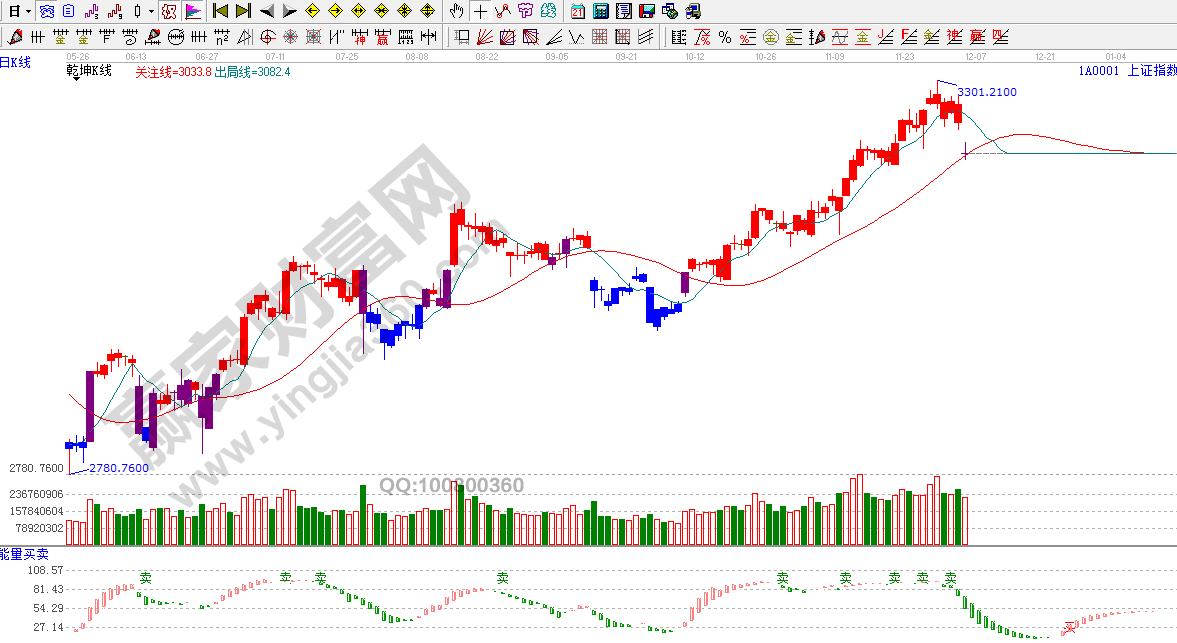Jump to last bar with skip-to-end arrow
The image size is (1177, 643).
tap(243, 12)
